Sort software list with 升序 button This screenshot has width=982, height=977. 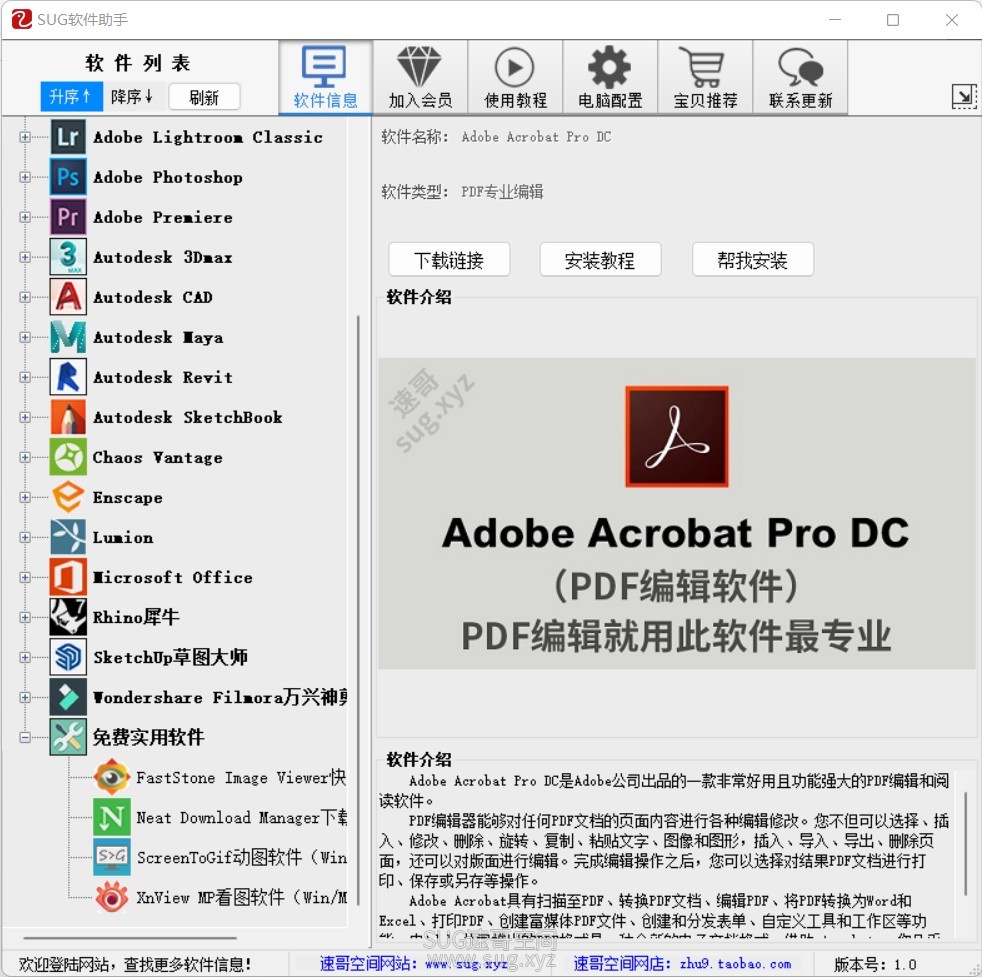71,97
